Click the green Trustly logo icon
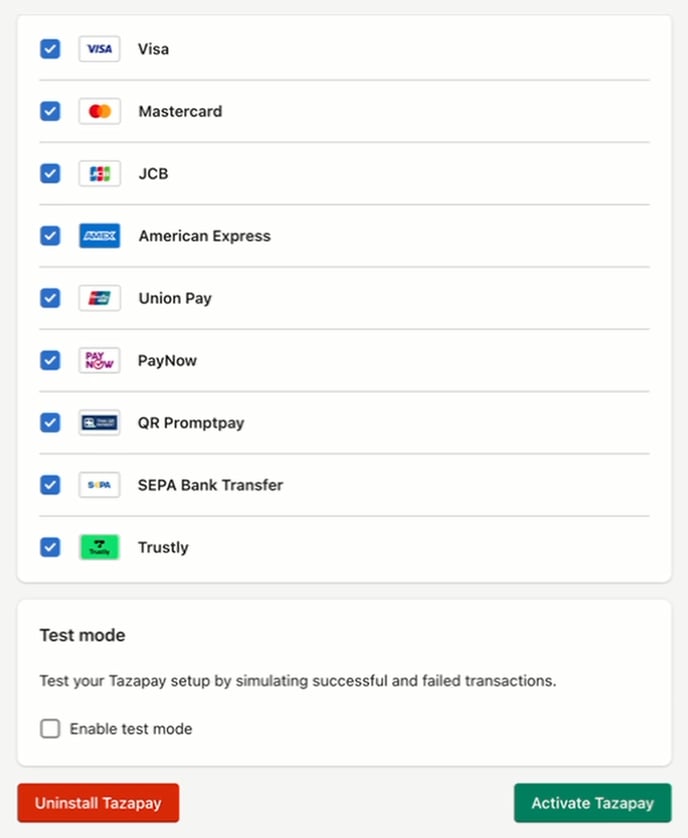688x838 pixels. (99, 547)
